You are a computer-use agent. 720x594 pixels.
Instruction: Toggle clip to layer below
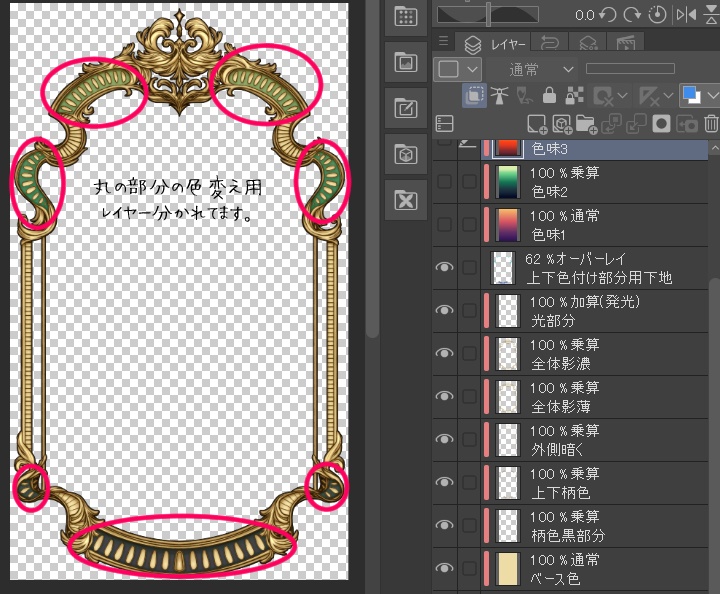[474, 95]
